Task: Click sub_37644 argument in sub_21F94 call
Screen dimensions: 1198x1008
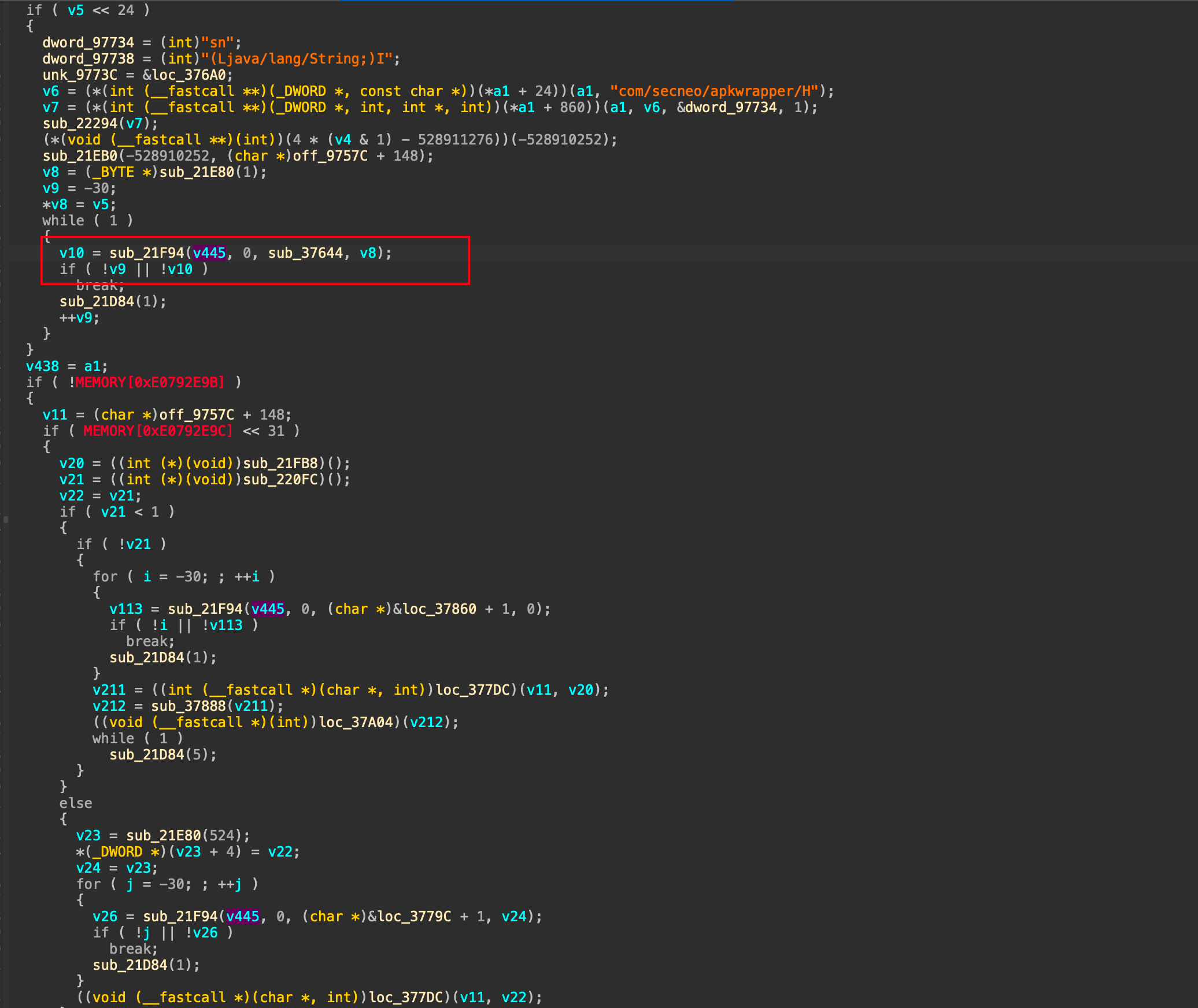Action: (305, 253)
